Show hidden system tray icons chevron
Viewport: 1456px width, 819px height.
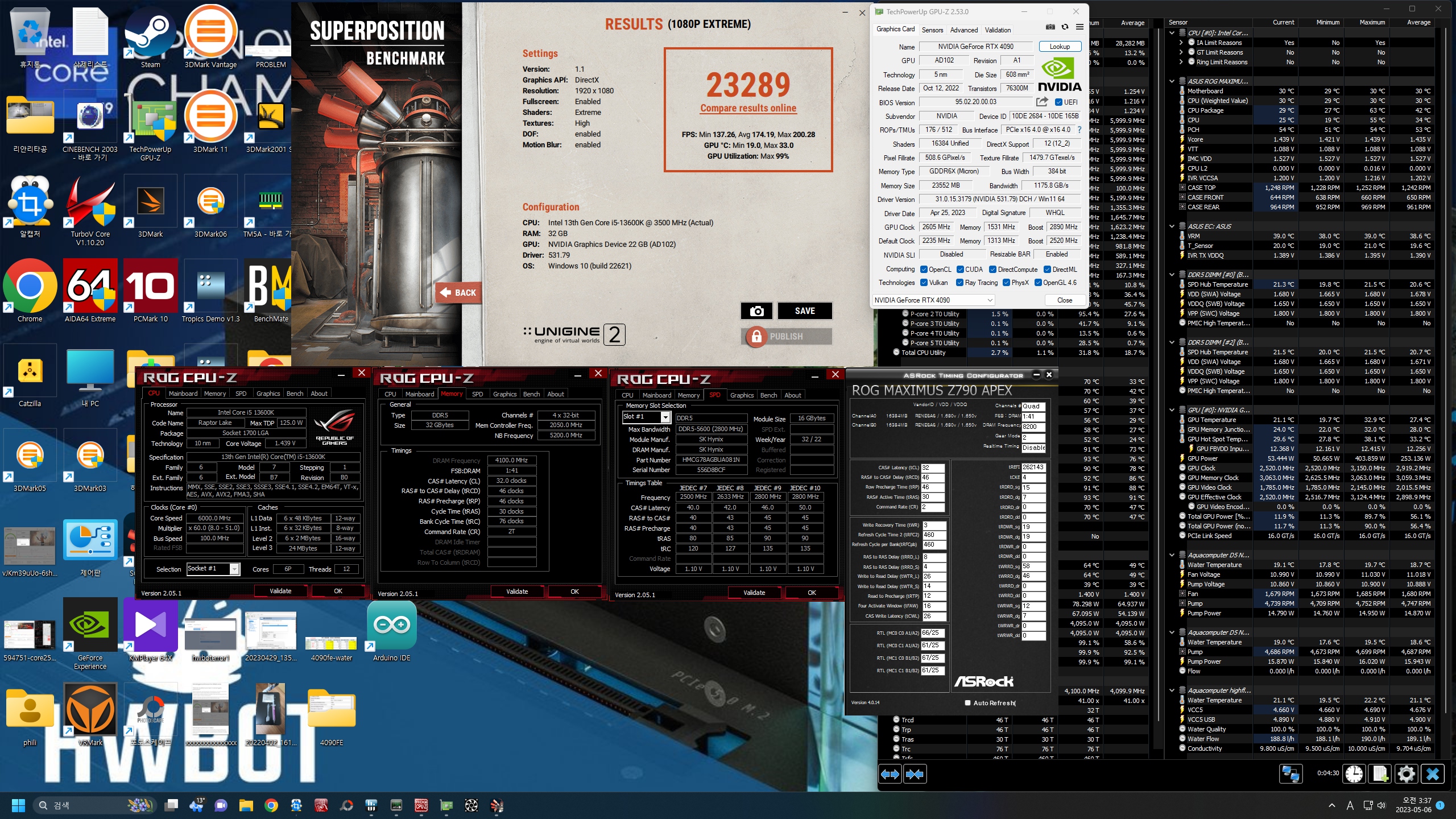[1331, 805]
